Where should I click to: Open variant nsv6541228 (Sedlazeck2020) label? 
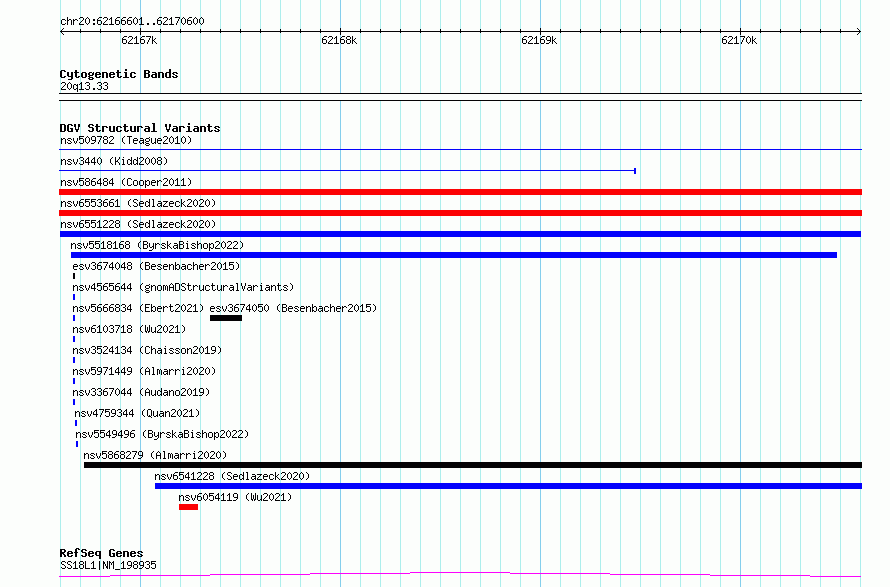[232, 476]
